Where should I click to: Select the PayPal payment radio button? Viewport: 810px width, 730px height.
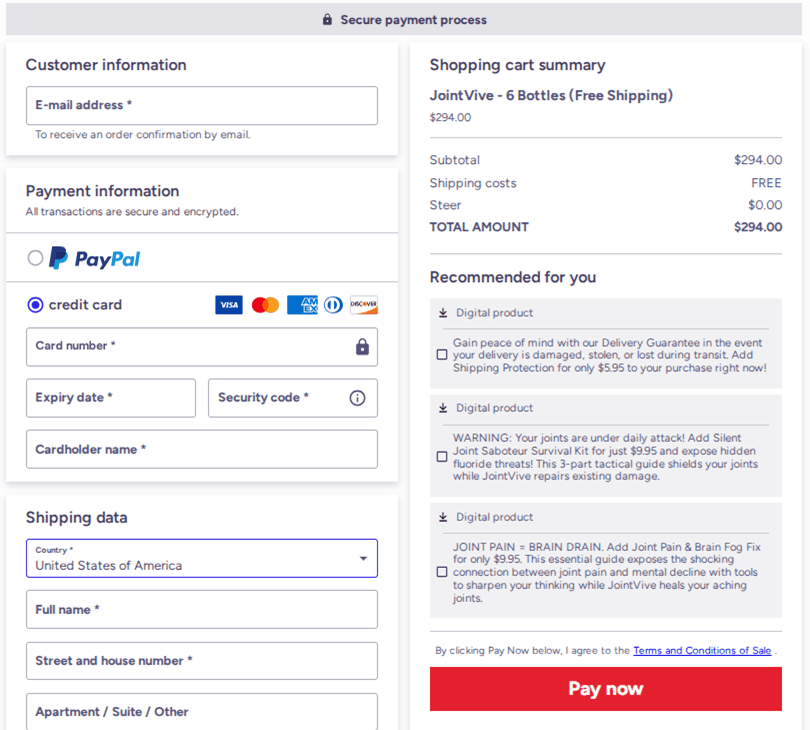35,258
